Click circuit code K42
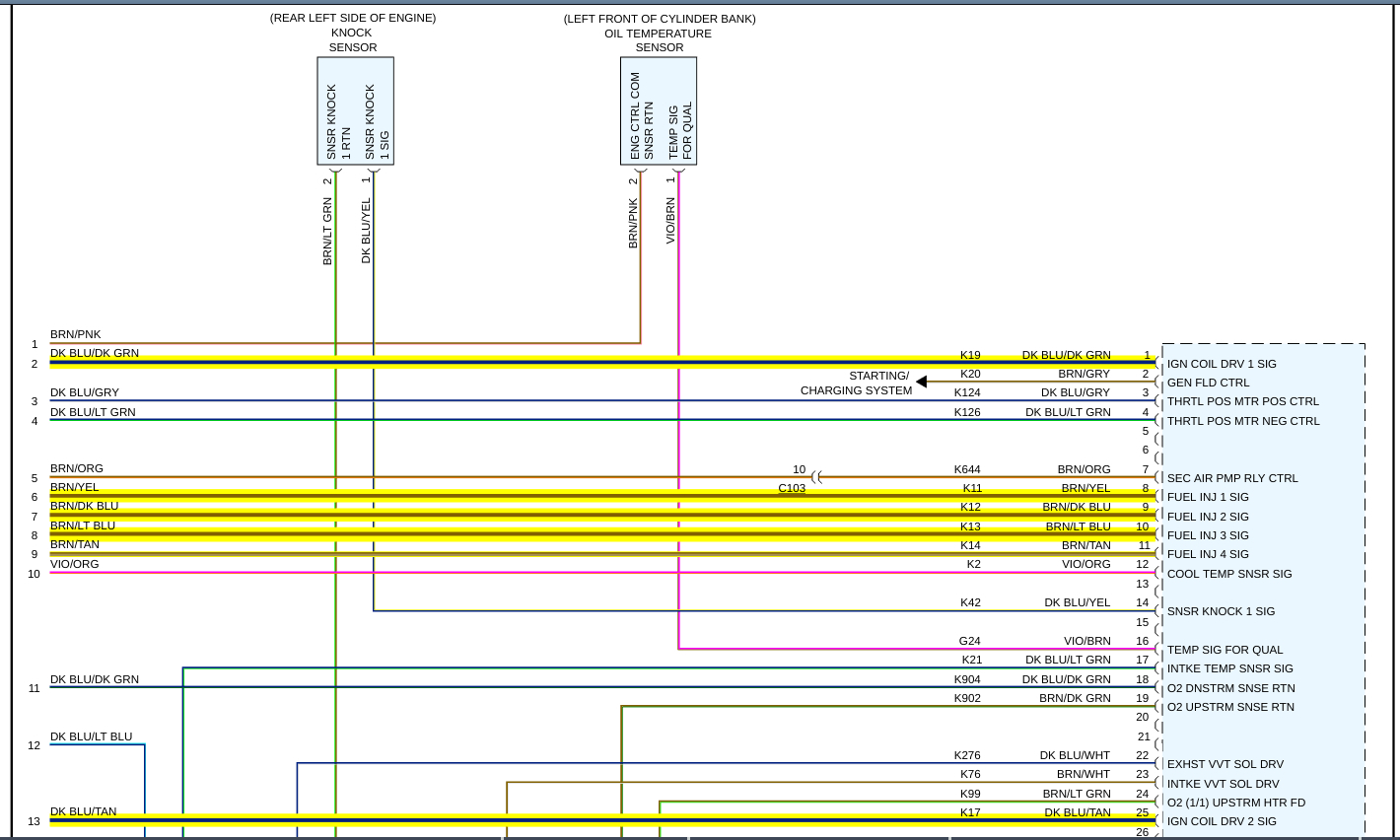The width and height of the screenshot is (1400, 840). pyautogui.click(x=970, y=602)
